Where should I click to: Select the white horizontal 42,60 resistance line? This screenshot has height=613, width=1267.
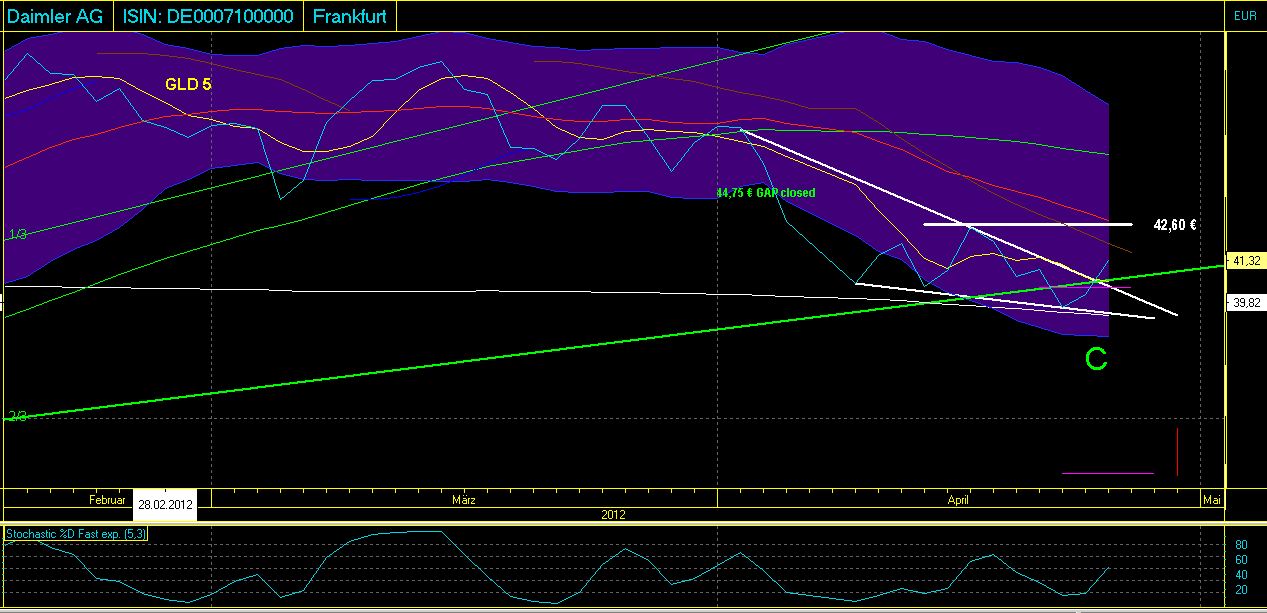coord(1028,224)
